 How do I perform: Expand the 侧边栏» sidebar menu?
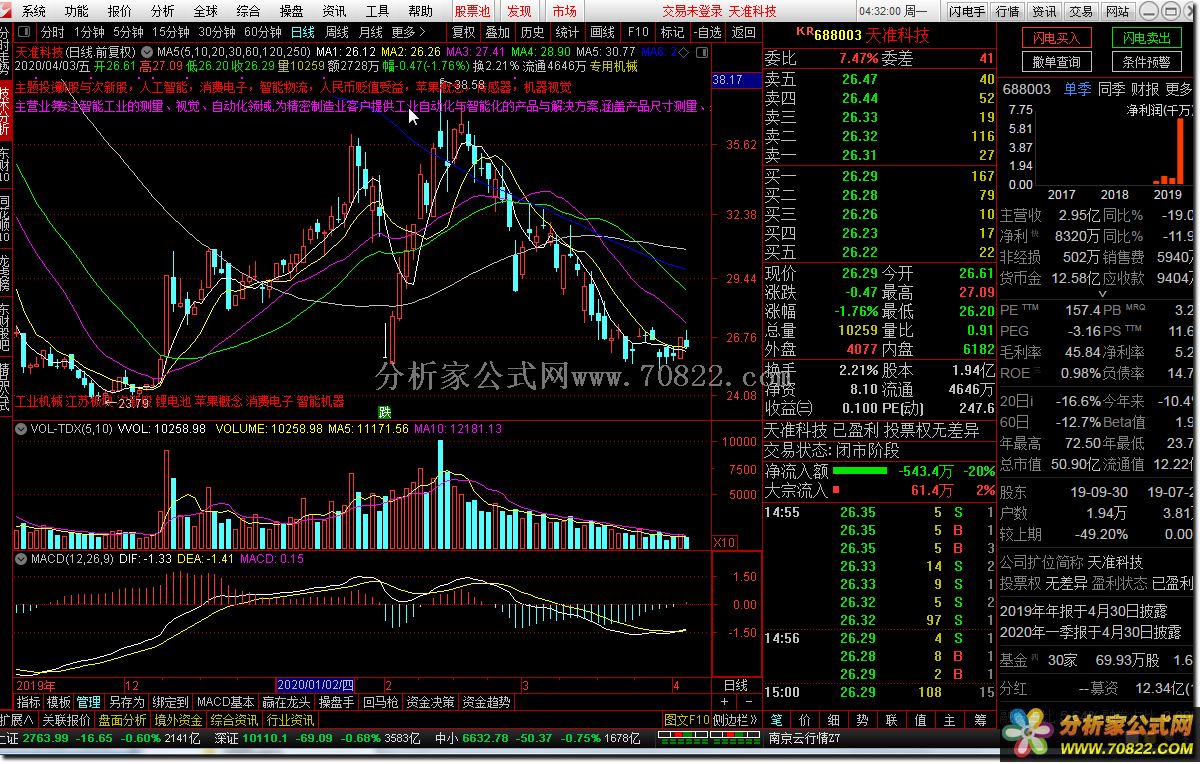pos(736,720)
